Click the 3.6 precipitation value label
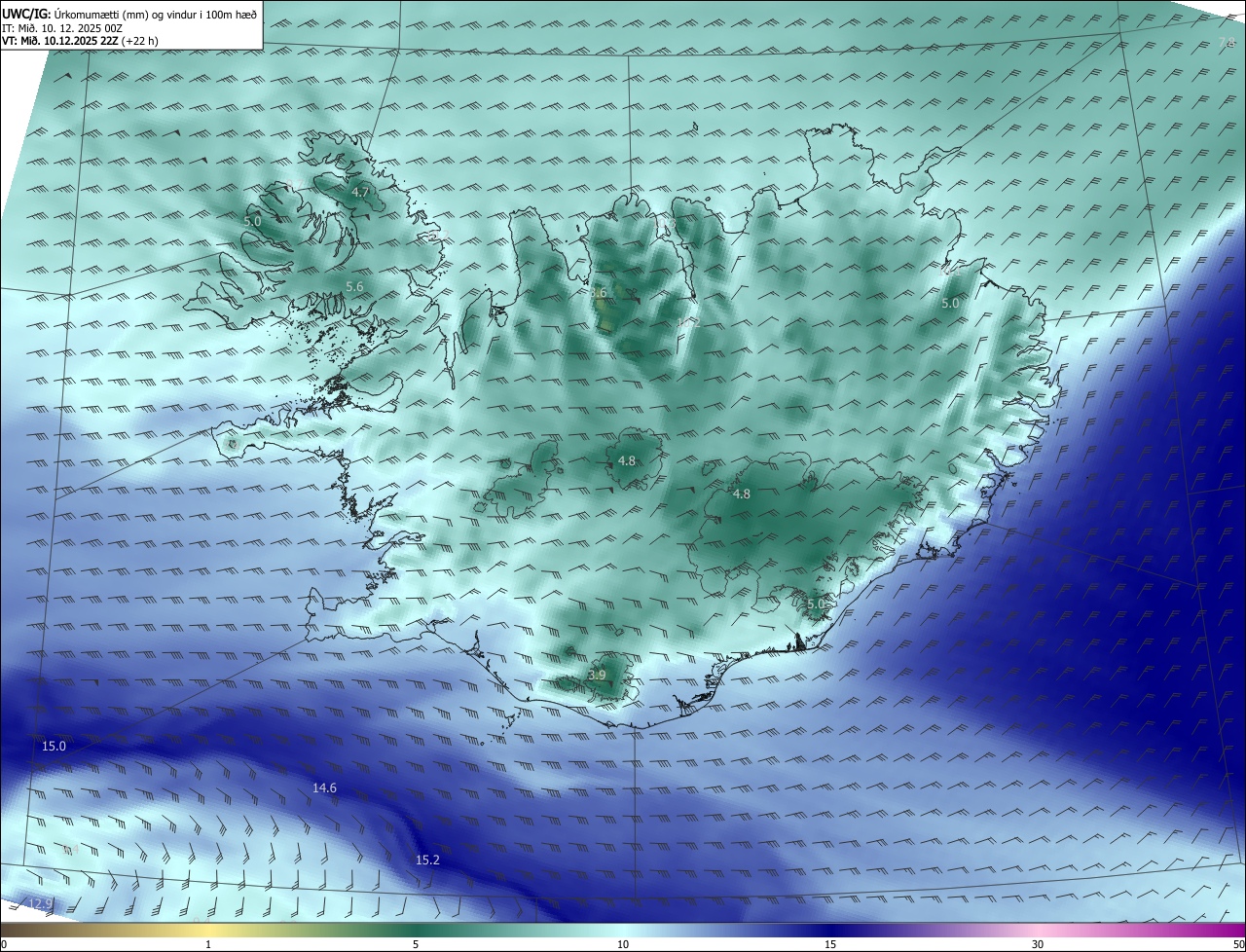The image size is (1246, 952). [598, 293]
